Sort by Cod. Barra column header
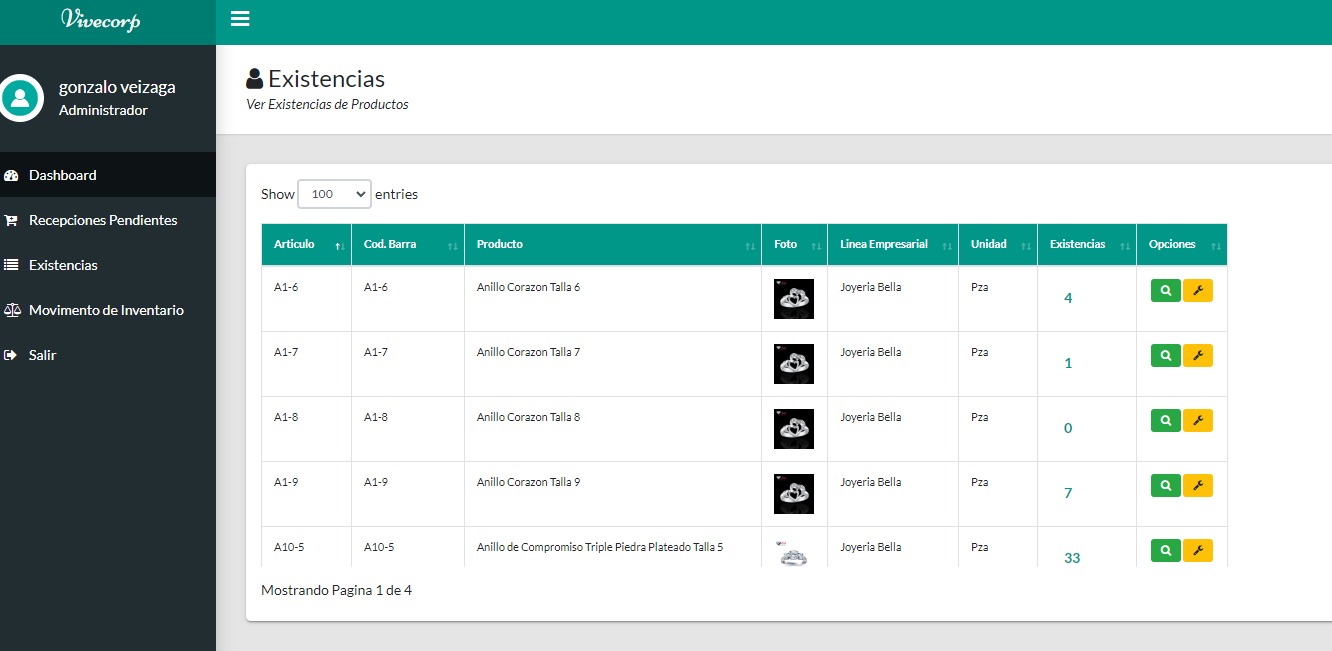1332x651 pixels. [x=407, y=245]
